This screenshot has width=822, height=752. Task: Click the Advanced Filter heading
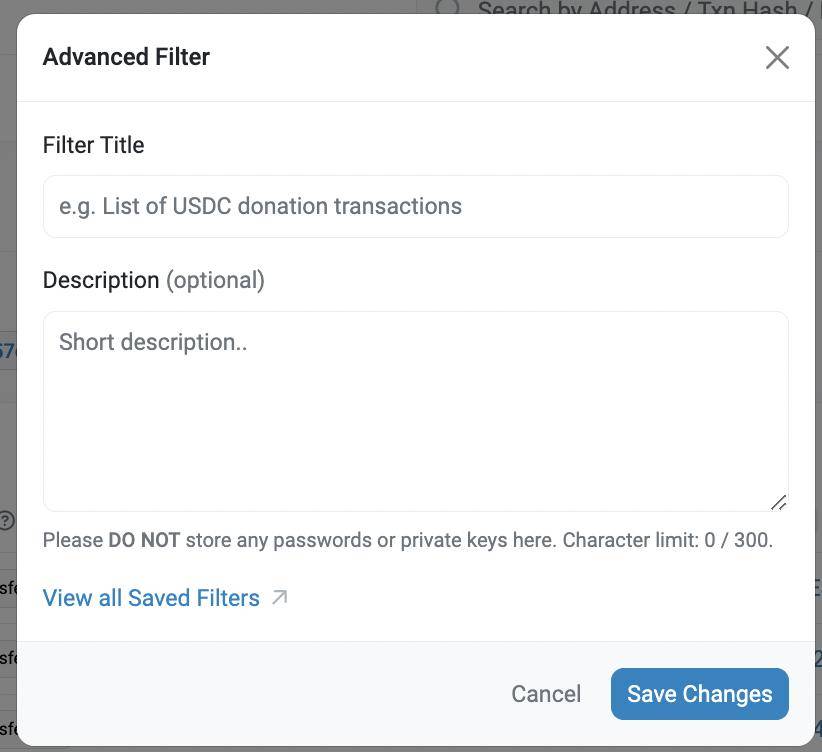[x=126, y=57]
